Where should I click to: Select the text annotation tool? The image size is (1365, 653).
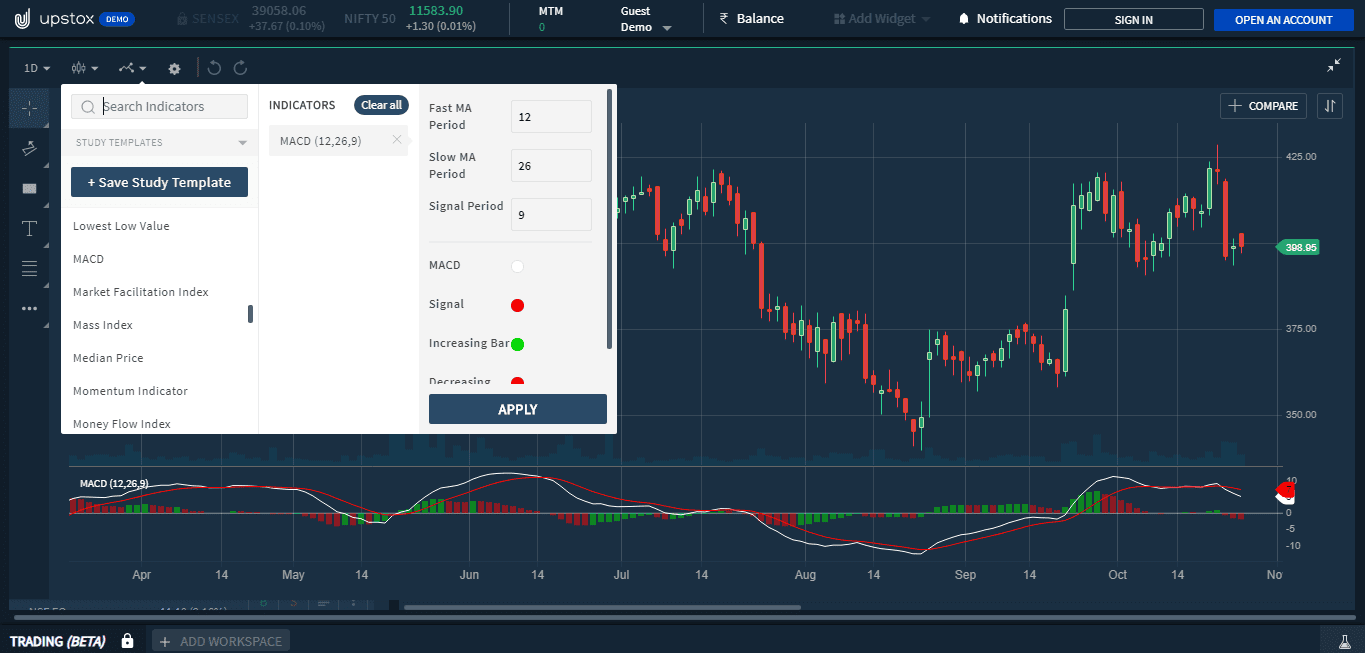(29, 228)
